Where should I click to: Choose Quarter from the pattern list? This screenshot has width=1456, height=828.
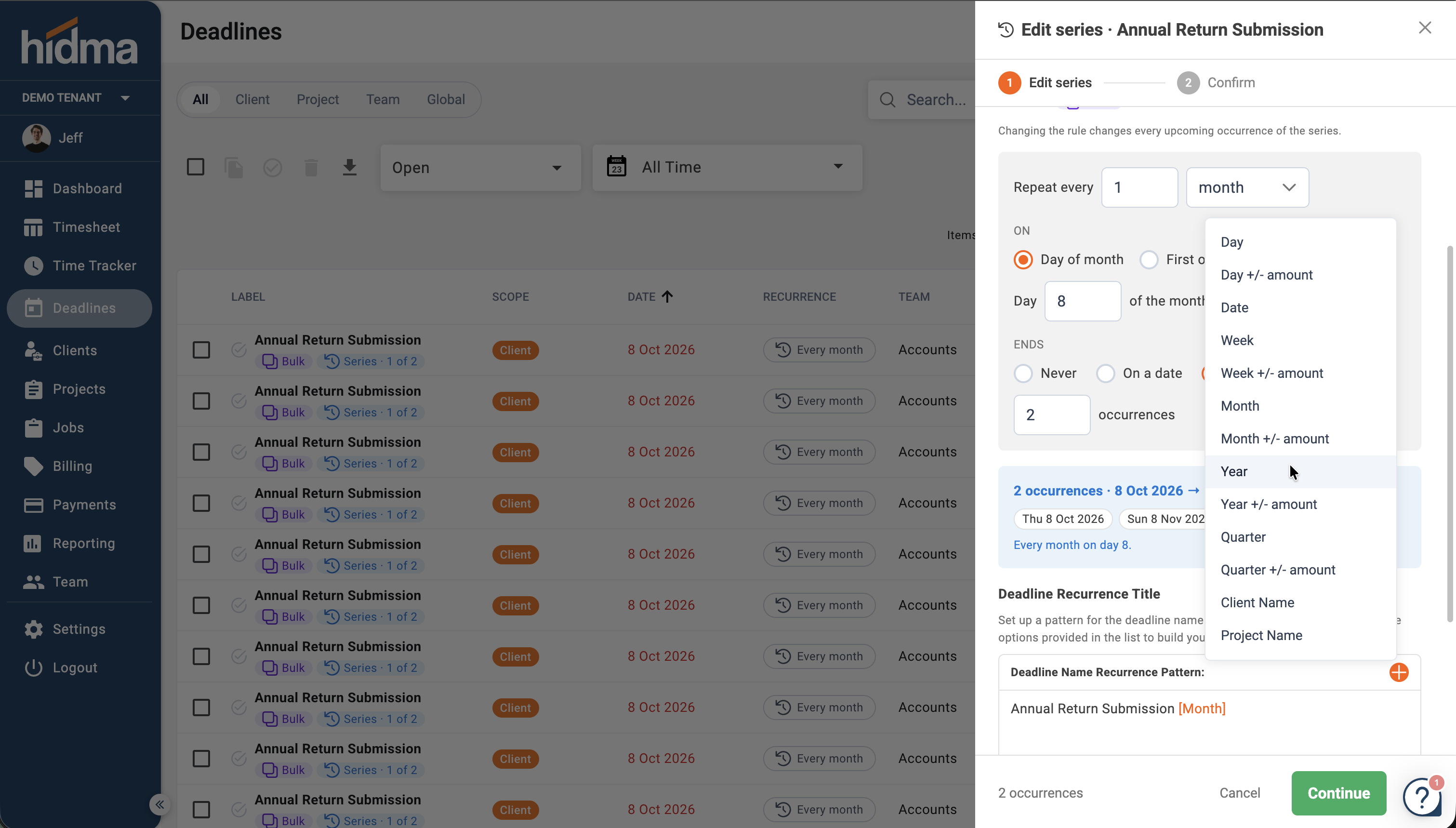tap(1300, 537)
